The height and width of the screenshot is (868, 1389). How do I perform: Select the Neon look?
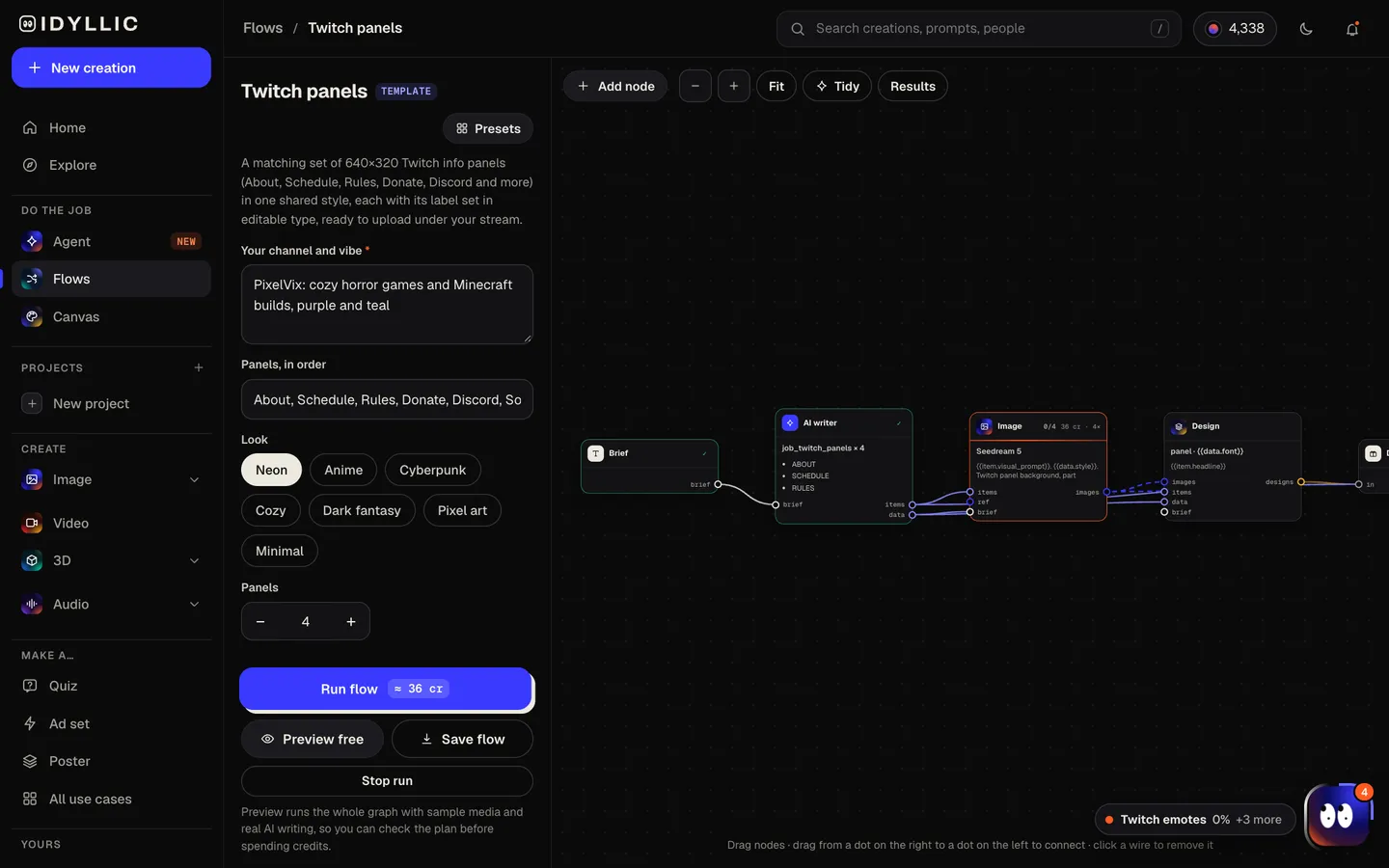(x=271, y=470)
